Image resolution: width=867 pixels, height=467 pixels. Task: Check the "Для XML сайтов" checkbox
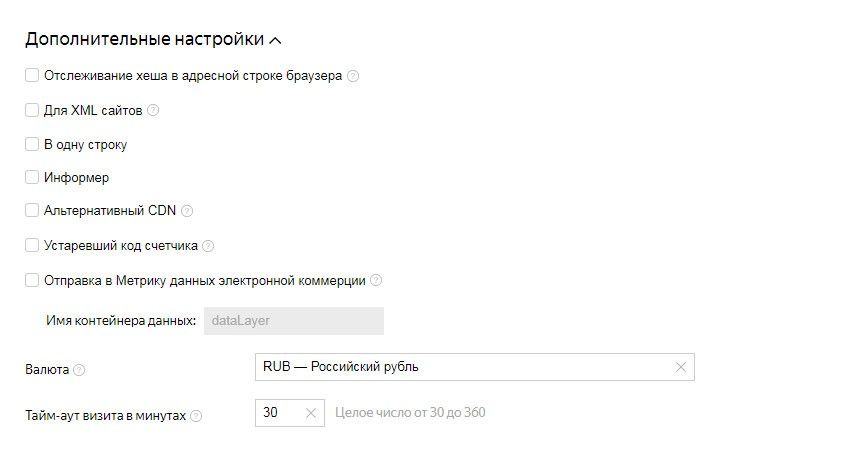pyautogui.click(x=32, y=110)
